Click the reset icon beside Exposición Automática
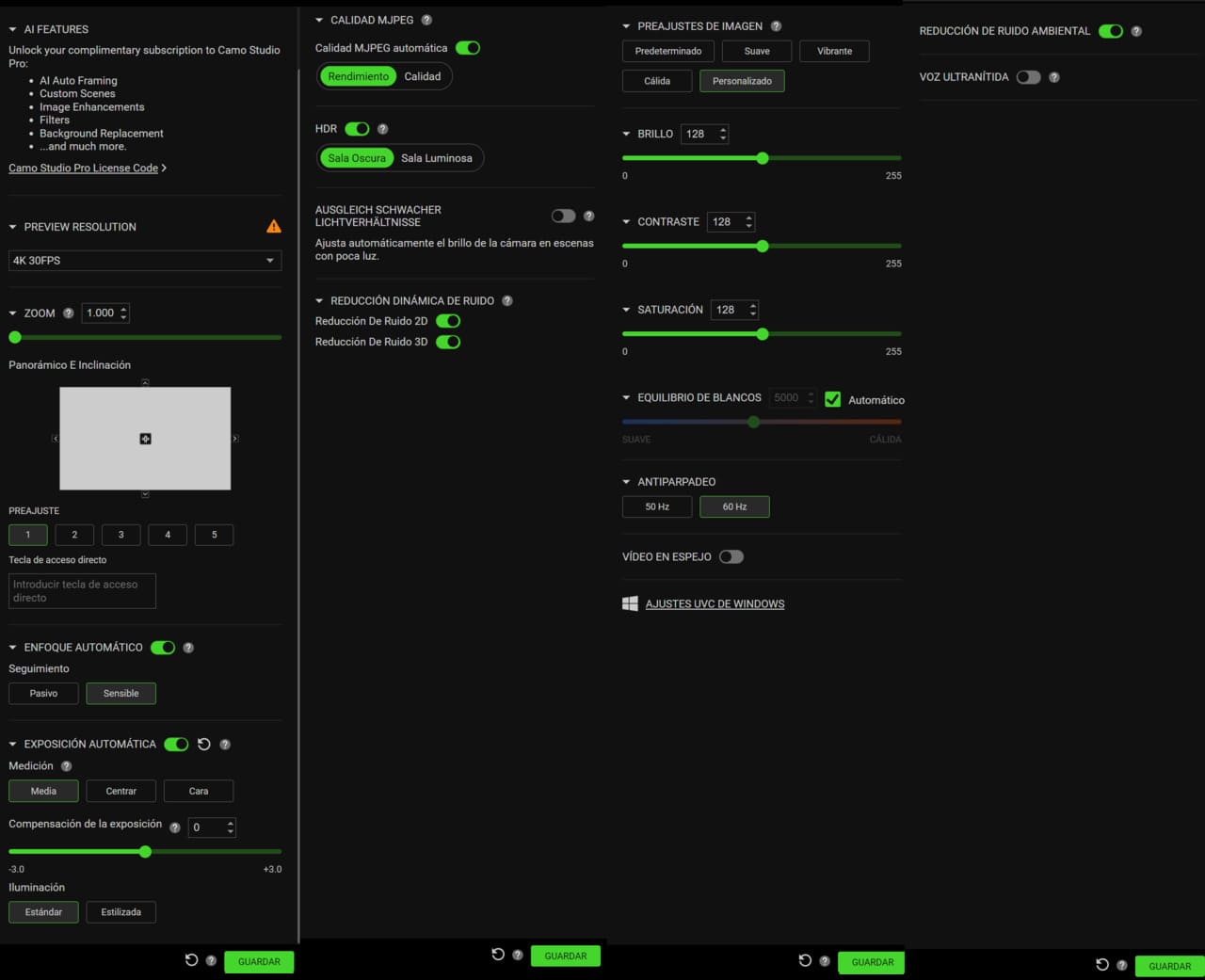The image size is (1205, 980). pos(204,744)
